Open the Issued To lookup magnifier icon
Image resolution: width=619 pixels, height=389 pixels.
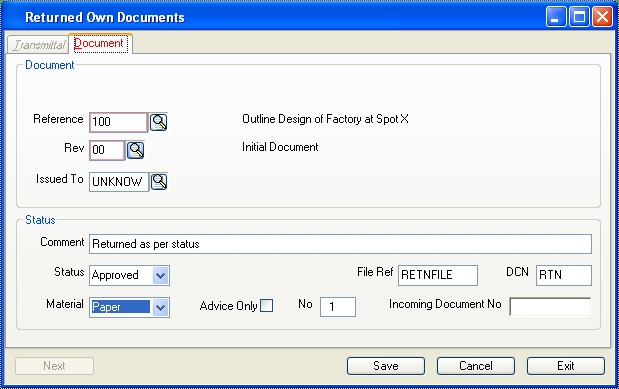159,182
